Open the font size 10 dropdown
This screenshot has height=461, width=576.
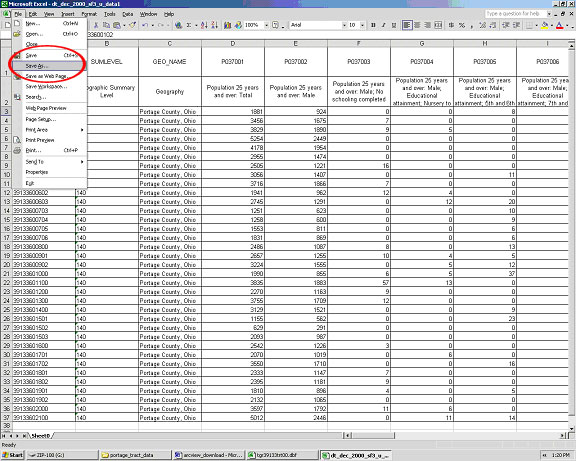click(362, 25)
